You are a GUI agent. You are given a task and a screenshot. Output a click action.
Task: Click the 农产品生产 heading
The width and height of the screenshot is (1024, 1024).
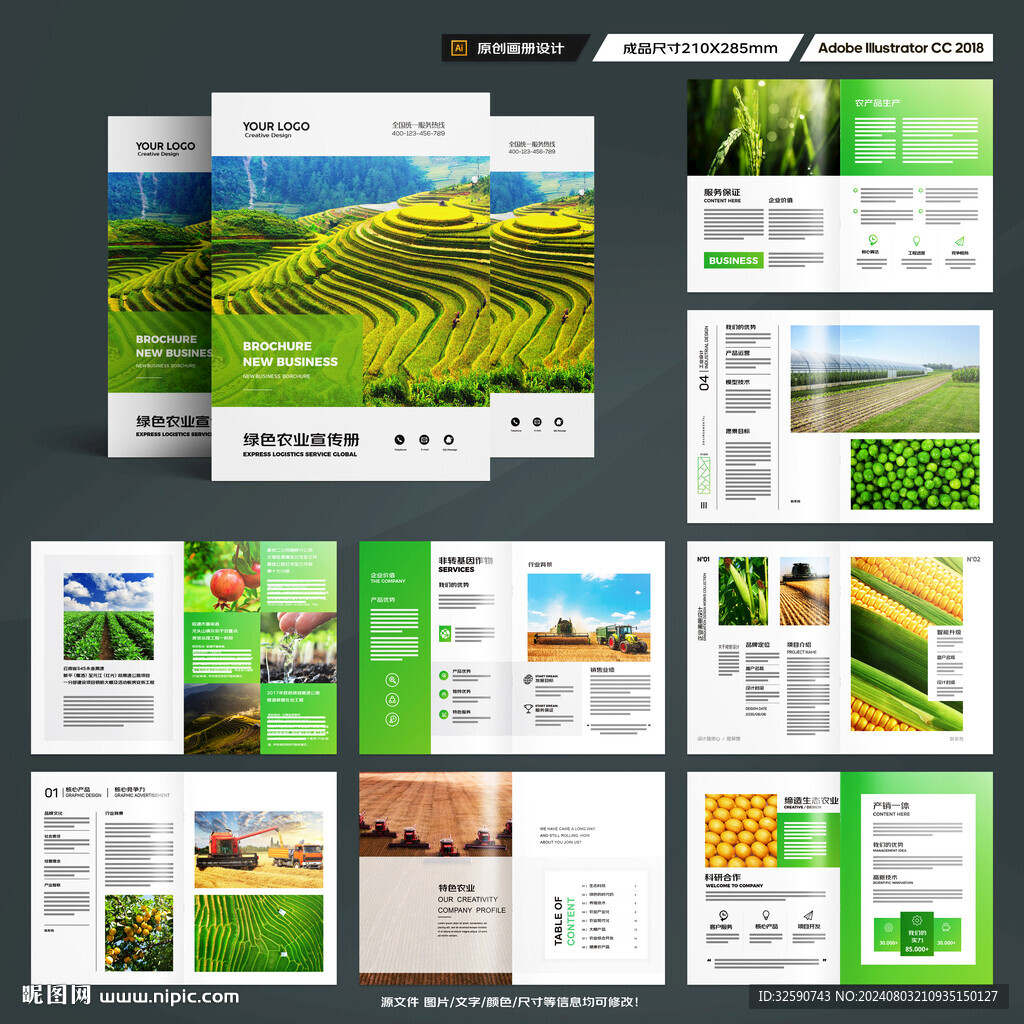(878, 103)
